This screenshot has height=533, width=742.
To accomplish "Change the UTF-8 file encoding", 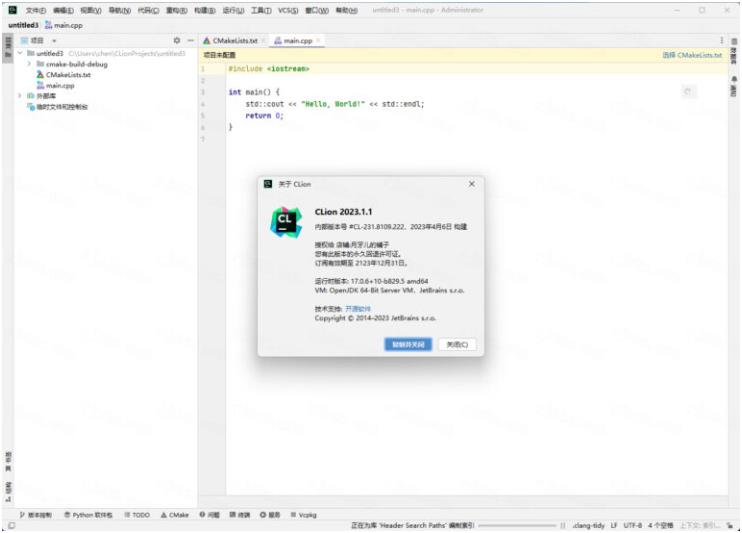I will click(x=633, y=525).
